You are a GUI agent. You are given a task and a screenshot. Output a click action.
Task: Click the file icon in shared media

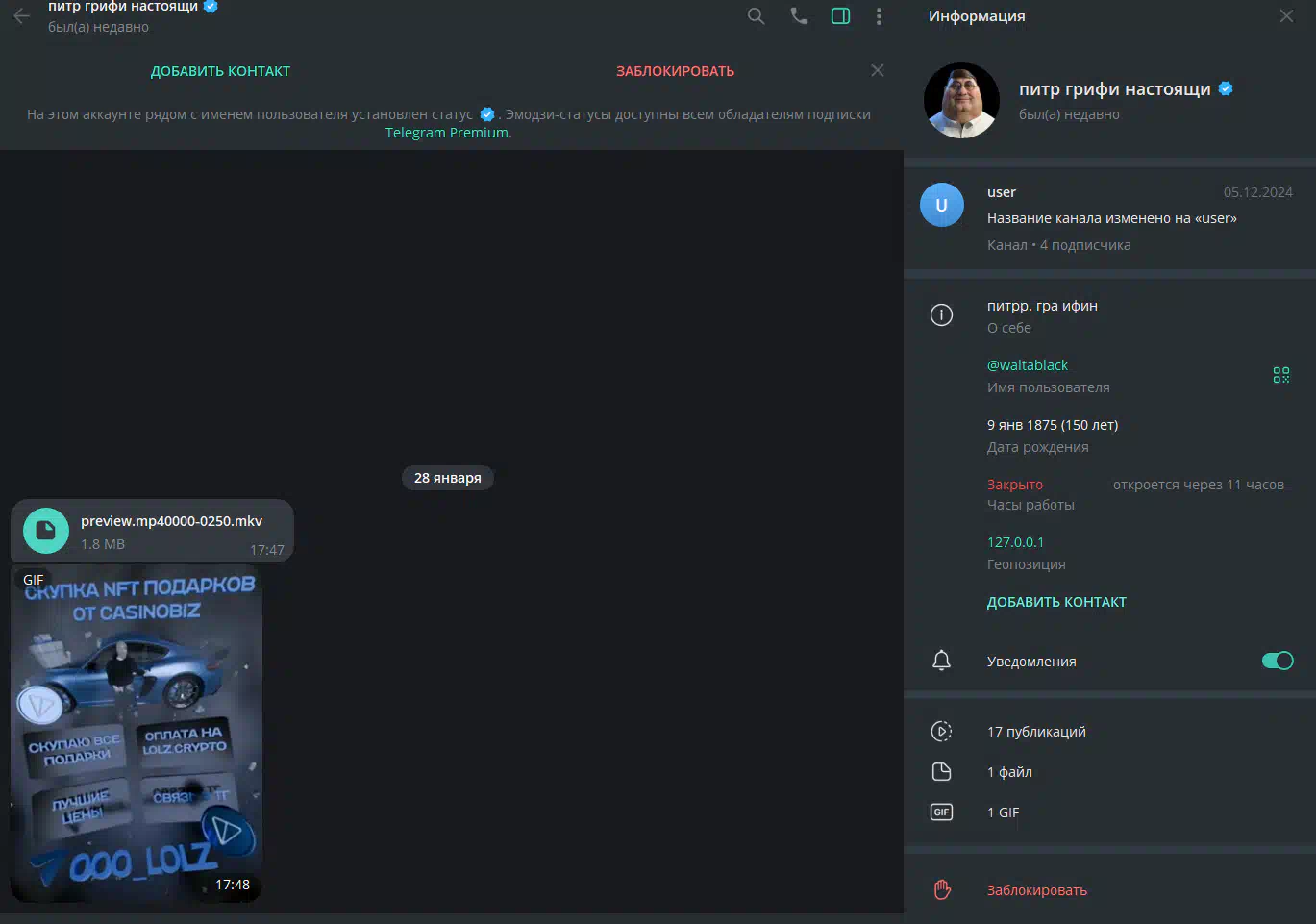pyautogui.click(x=942, y=772)
